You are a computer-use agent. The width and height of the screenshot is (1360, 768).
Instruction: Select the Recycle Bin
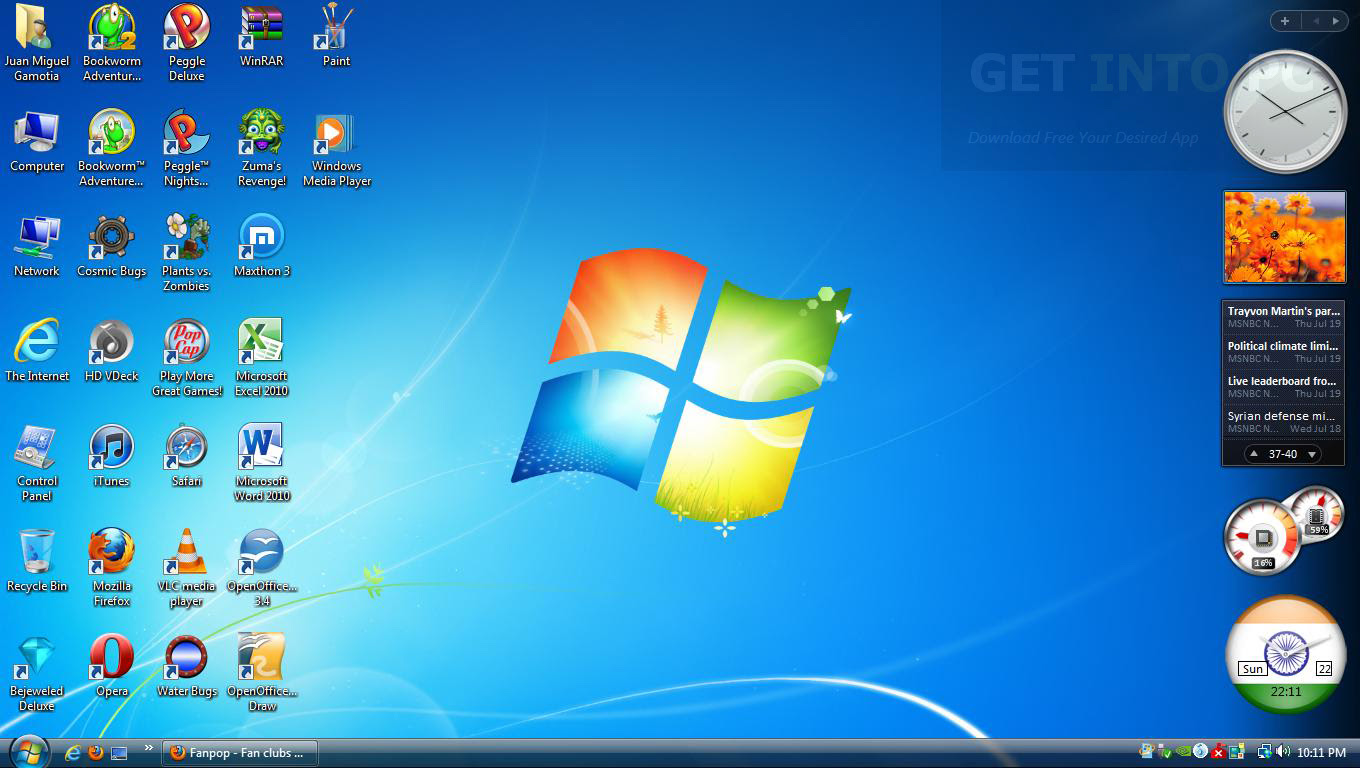[37, 561]
